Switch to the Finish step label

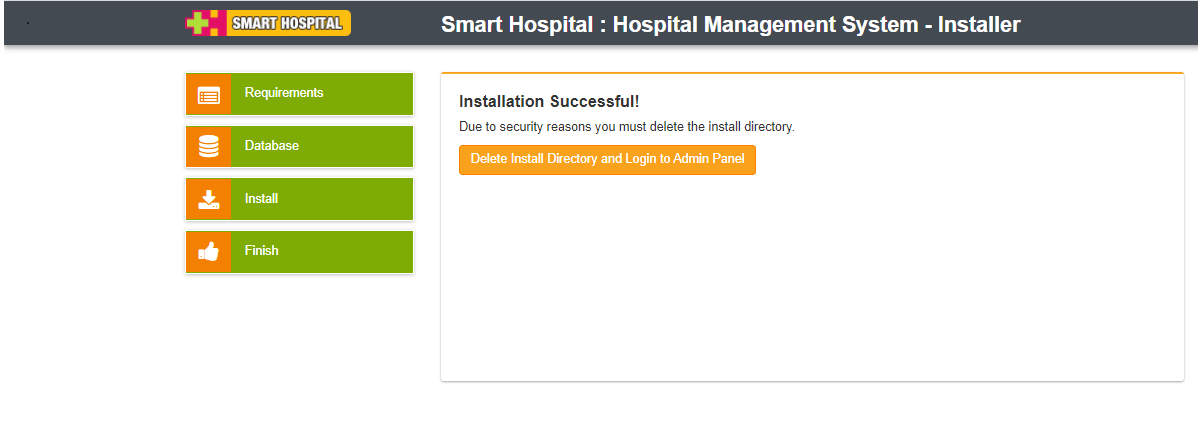point(261,251)
